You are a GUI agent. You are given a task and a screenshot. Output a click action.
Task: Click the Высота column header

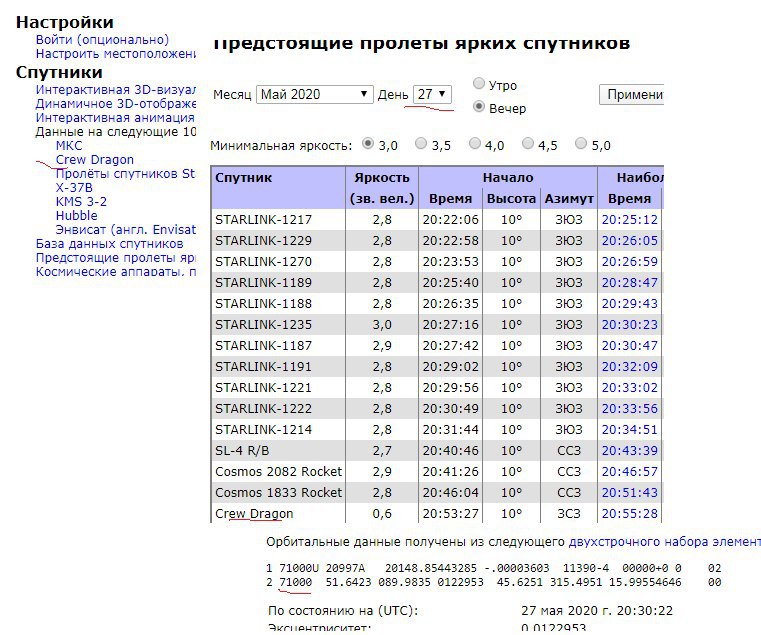click(511, 199)
